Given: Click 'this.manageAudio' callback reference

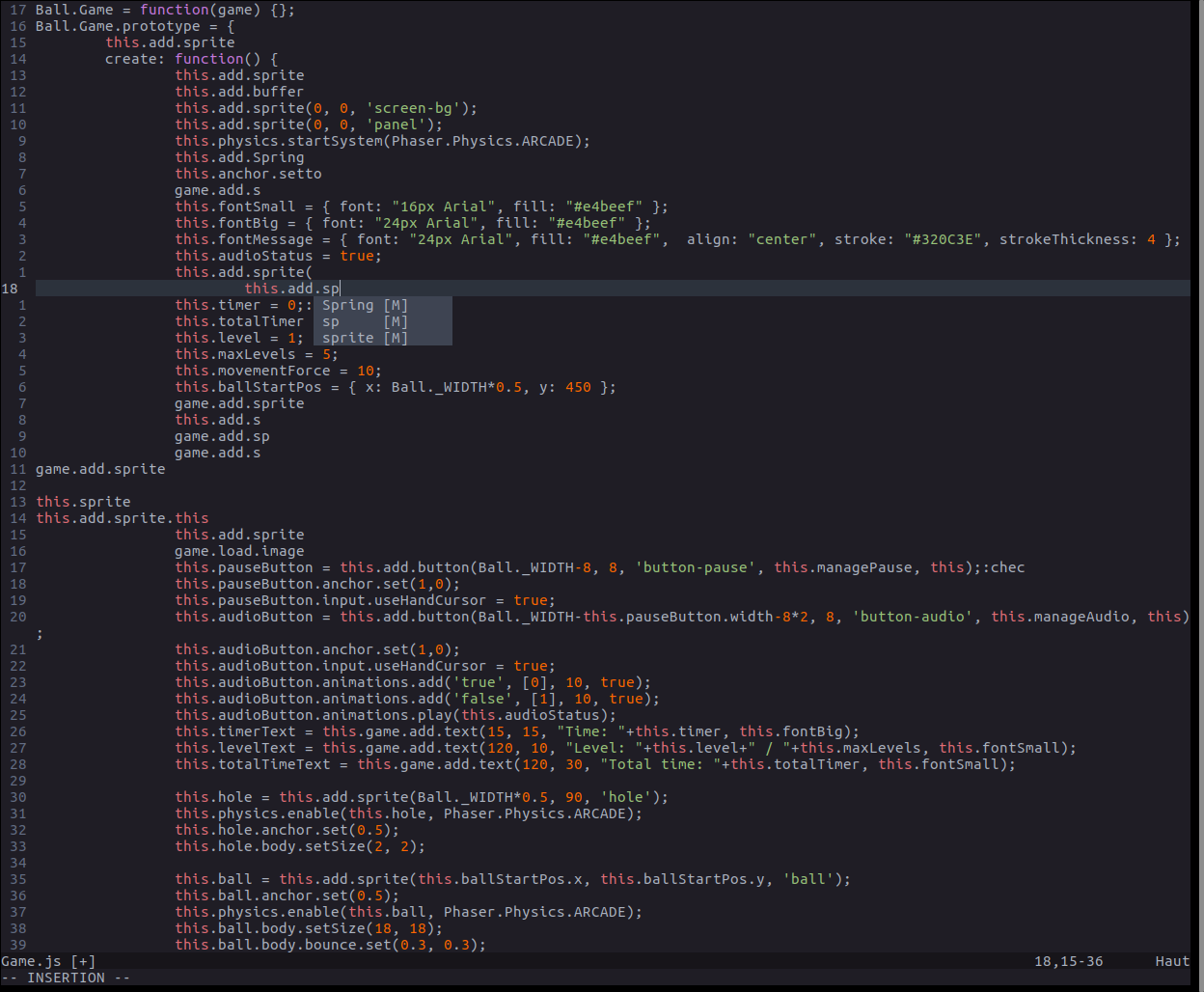Looking at the screenshot, I should [x=1060, y=617].
